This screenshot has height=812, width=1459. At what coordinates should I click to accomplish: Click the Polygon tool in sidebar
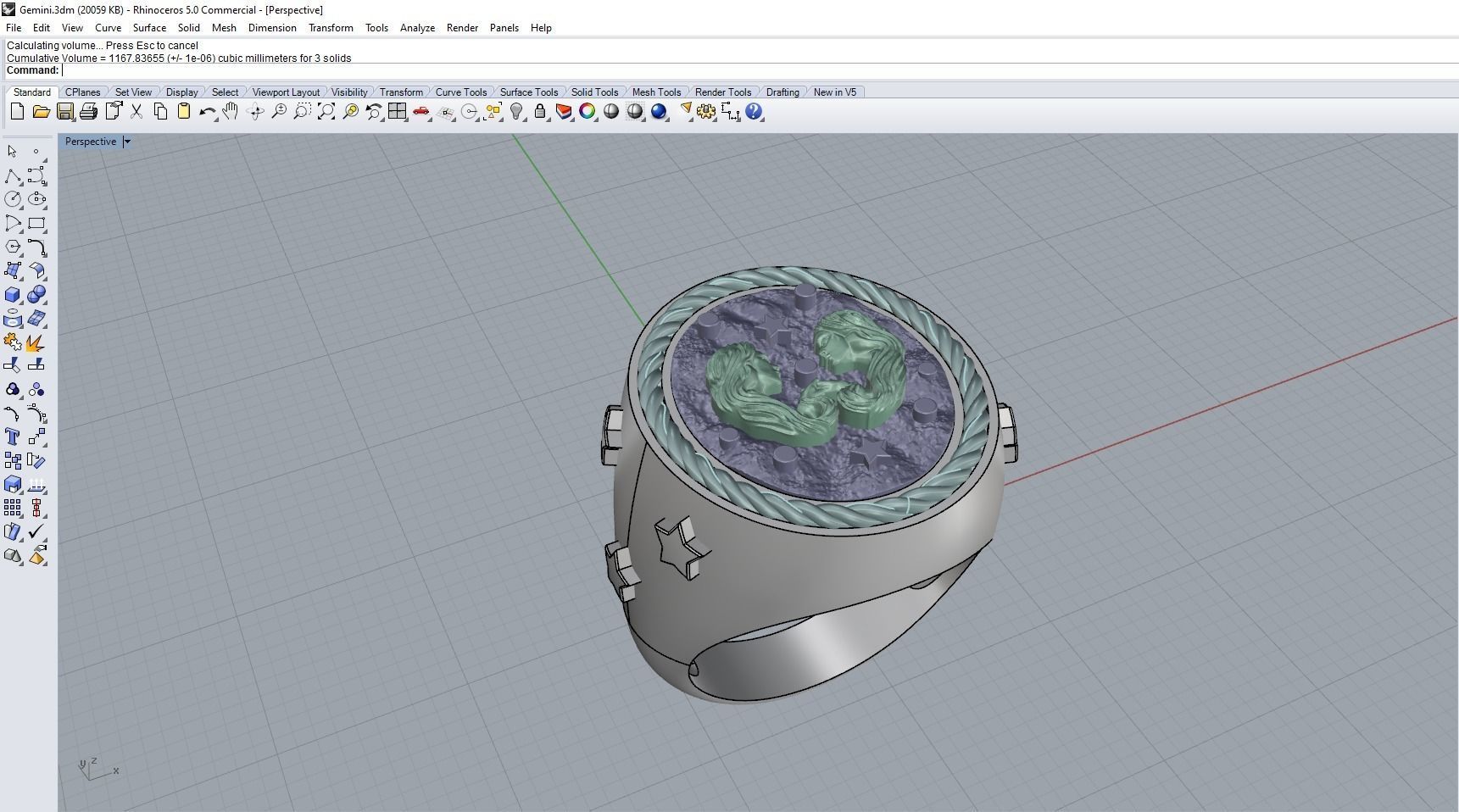tap(13, 247)
